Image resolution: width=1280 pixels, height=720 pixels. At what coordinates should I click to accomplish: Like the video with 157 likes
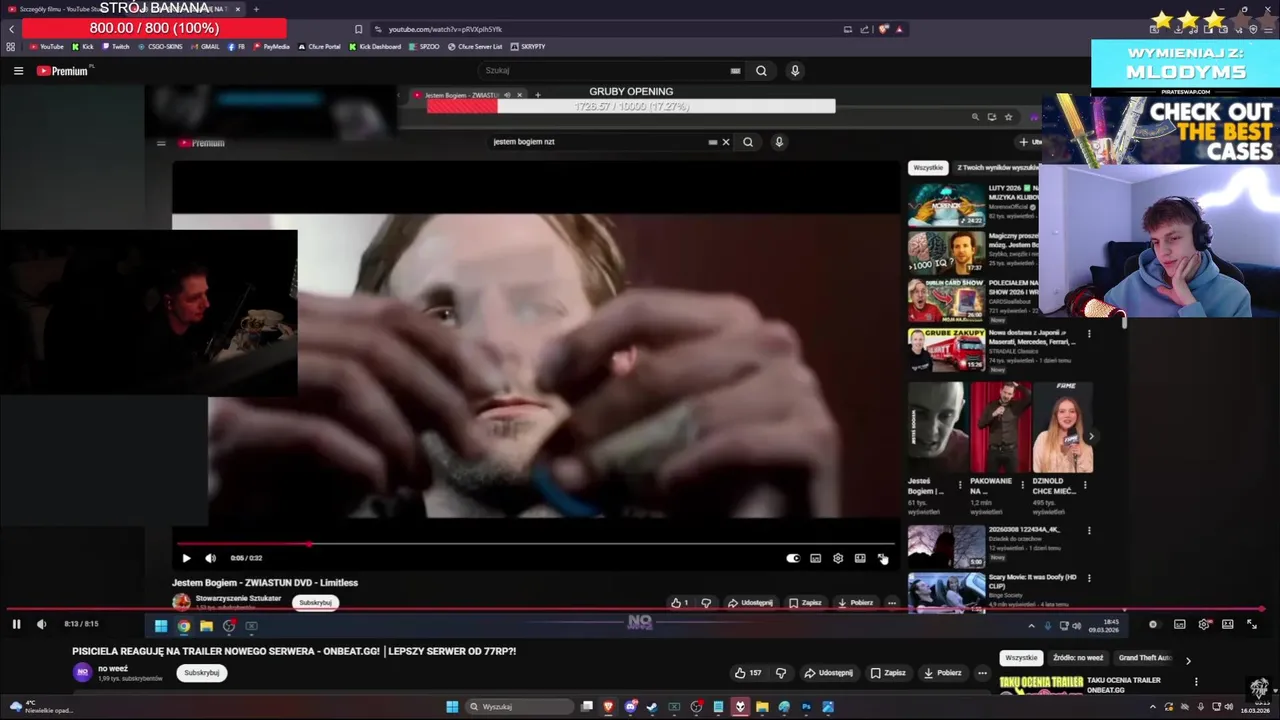748,673
